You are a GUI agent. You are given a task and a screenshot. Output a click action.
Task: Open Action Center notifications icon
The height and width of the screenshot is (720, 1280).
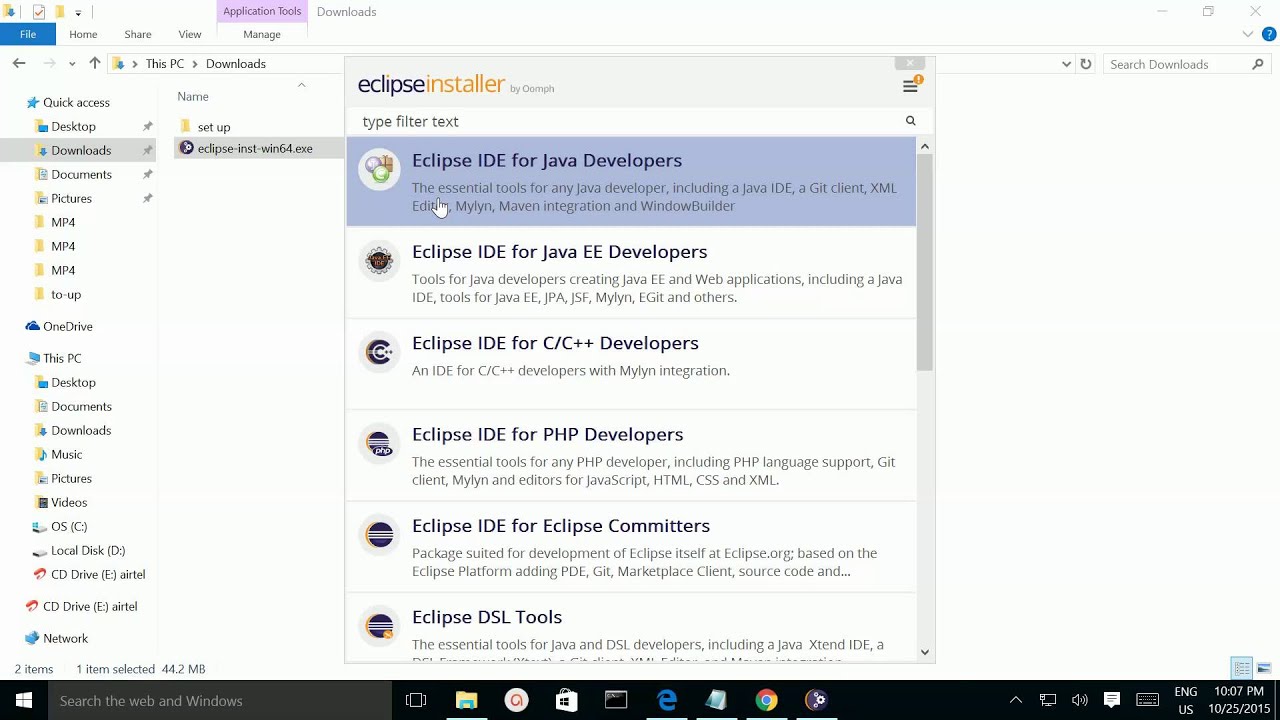1112,700
